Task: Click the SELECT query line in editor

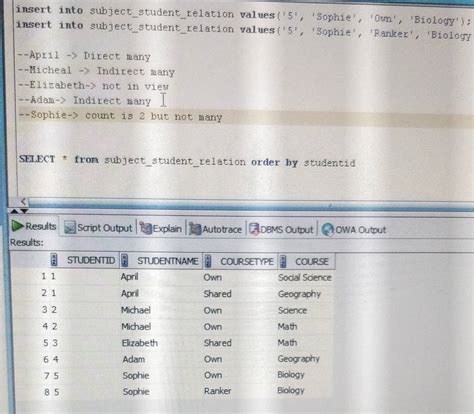Action: (x=187, y=161)
